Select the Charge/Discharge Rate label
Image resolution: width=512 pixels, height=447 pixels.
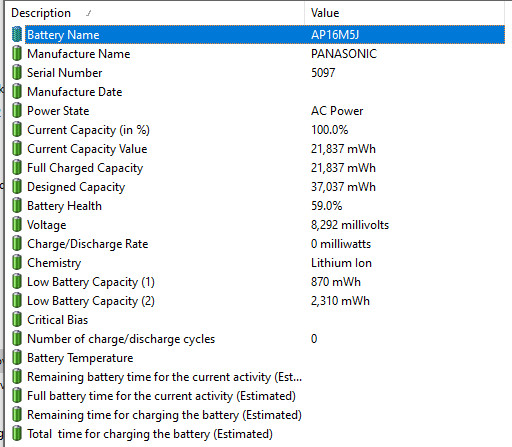coord(88,244)
